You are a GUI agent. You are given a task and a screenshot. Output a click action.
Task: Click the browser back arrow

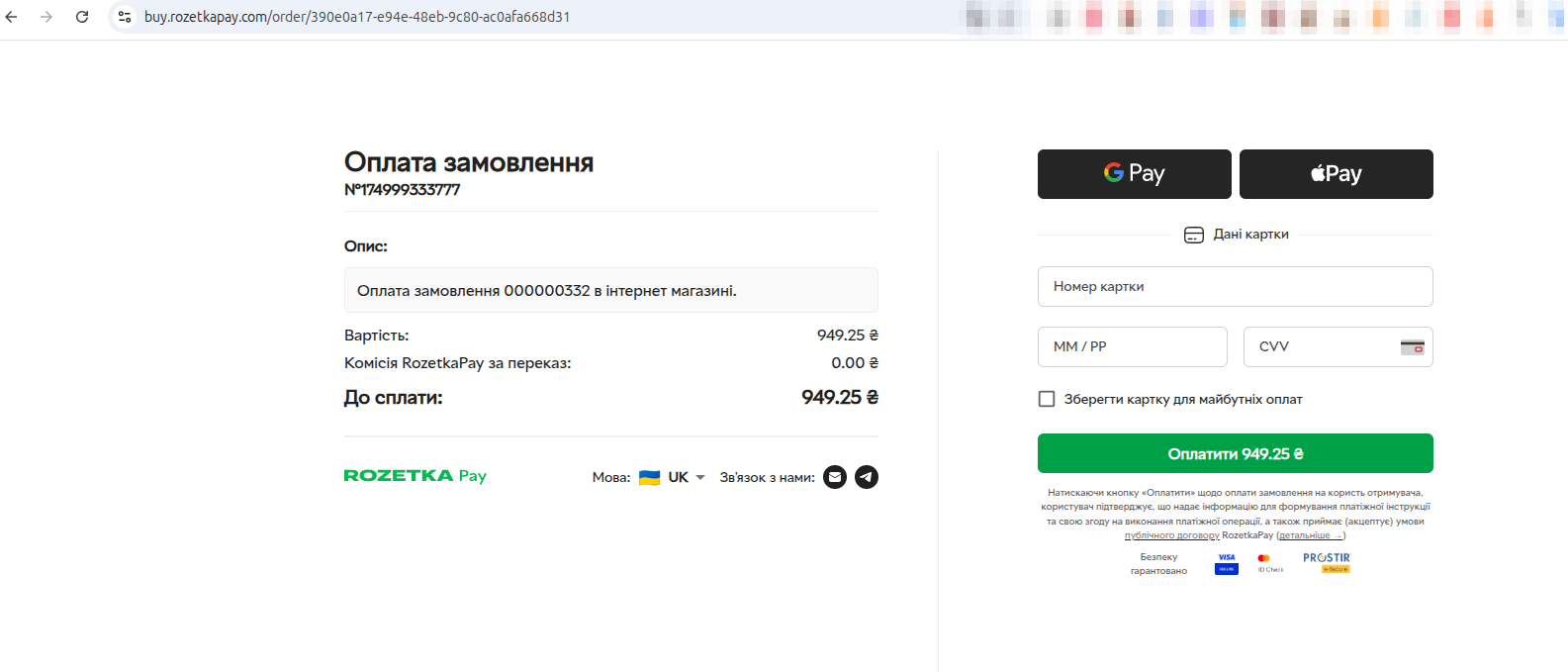pos(12,17)
